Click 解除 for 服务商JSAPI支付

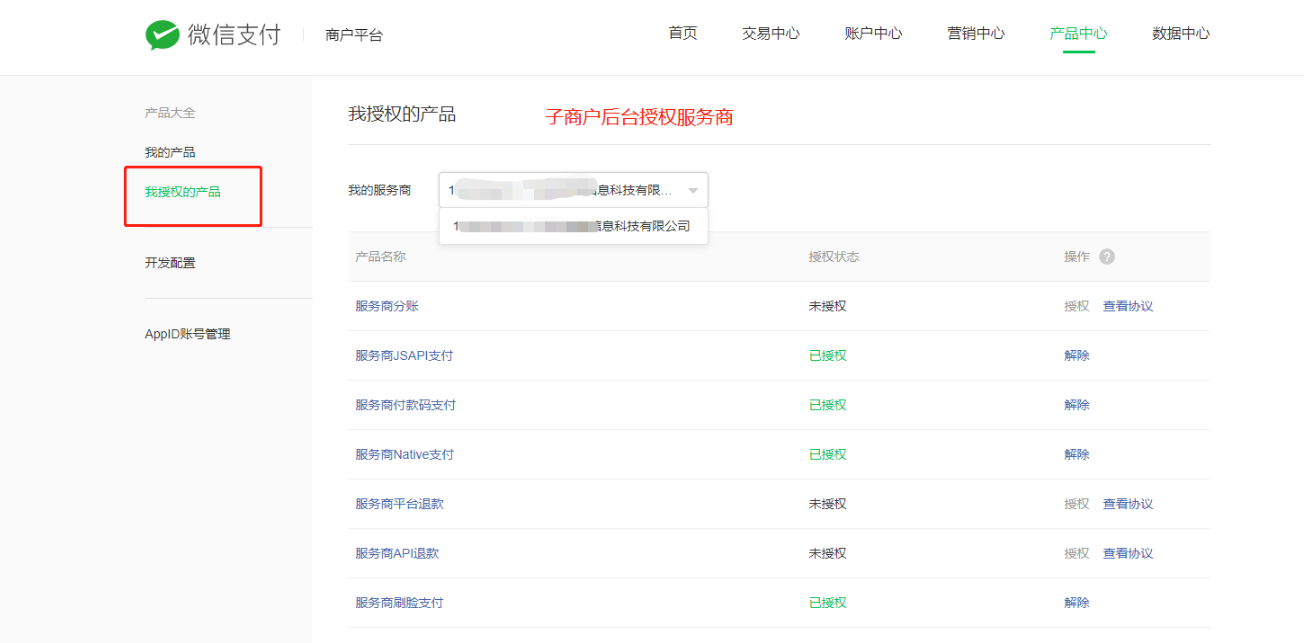1076,356
